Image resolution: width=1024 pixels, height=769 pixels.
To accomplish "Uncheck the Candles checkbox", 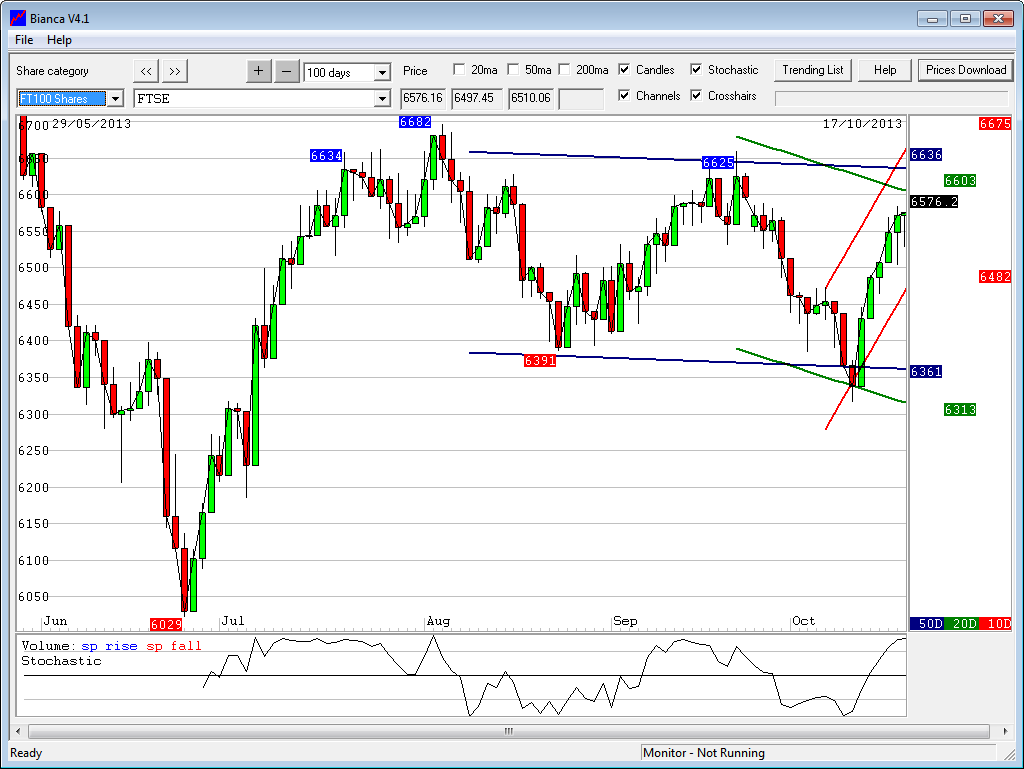I will tap(625, 70).
